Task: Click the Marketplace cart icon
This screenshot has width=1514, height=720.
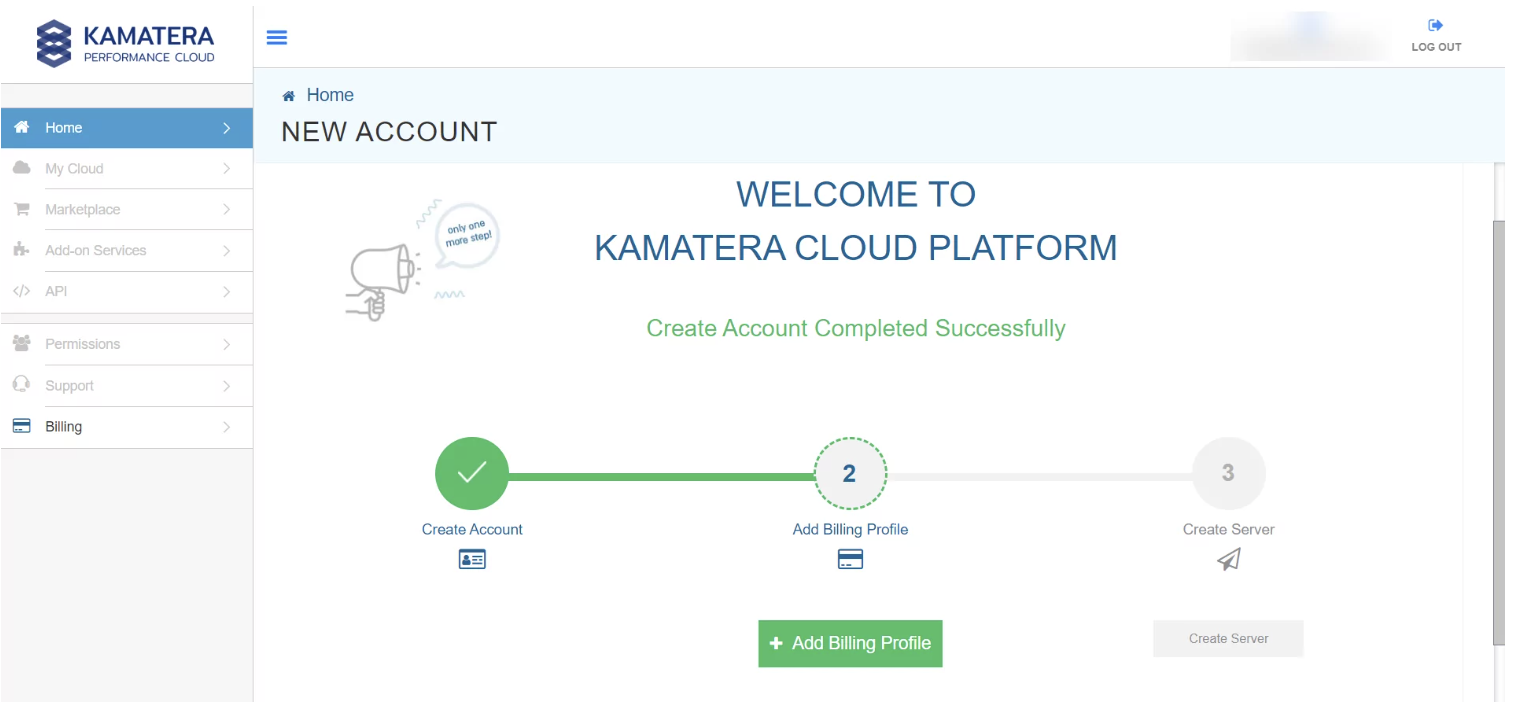Action: coord(21,210)
